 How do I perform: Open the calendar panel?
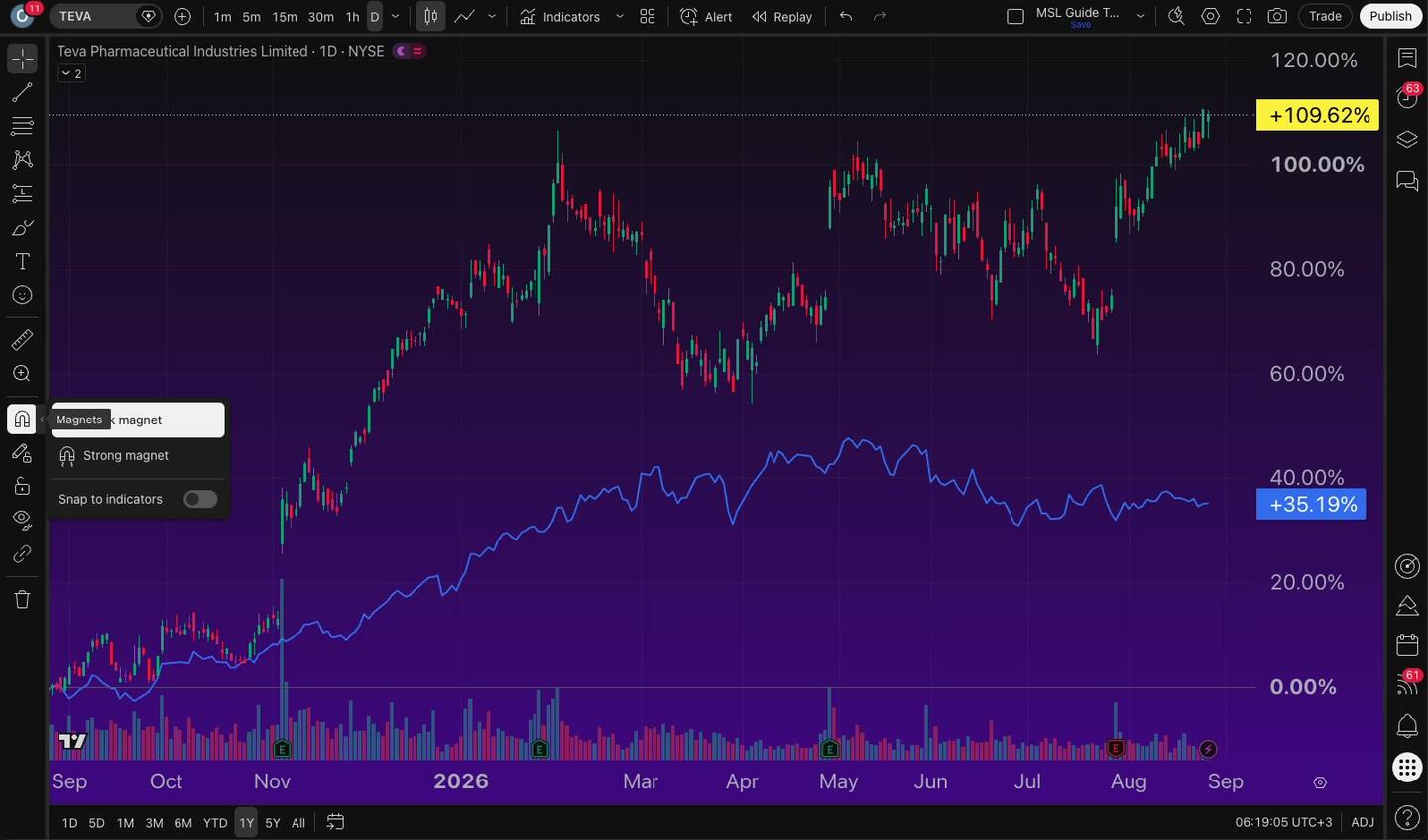tap(1407, 645)
